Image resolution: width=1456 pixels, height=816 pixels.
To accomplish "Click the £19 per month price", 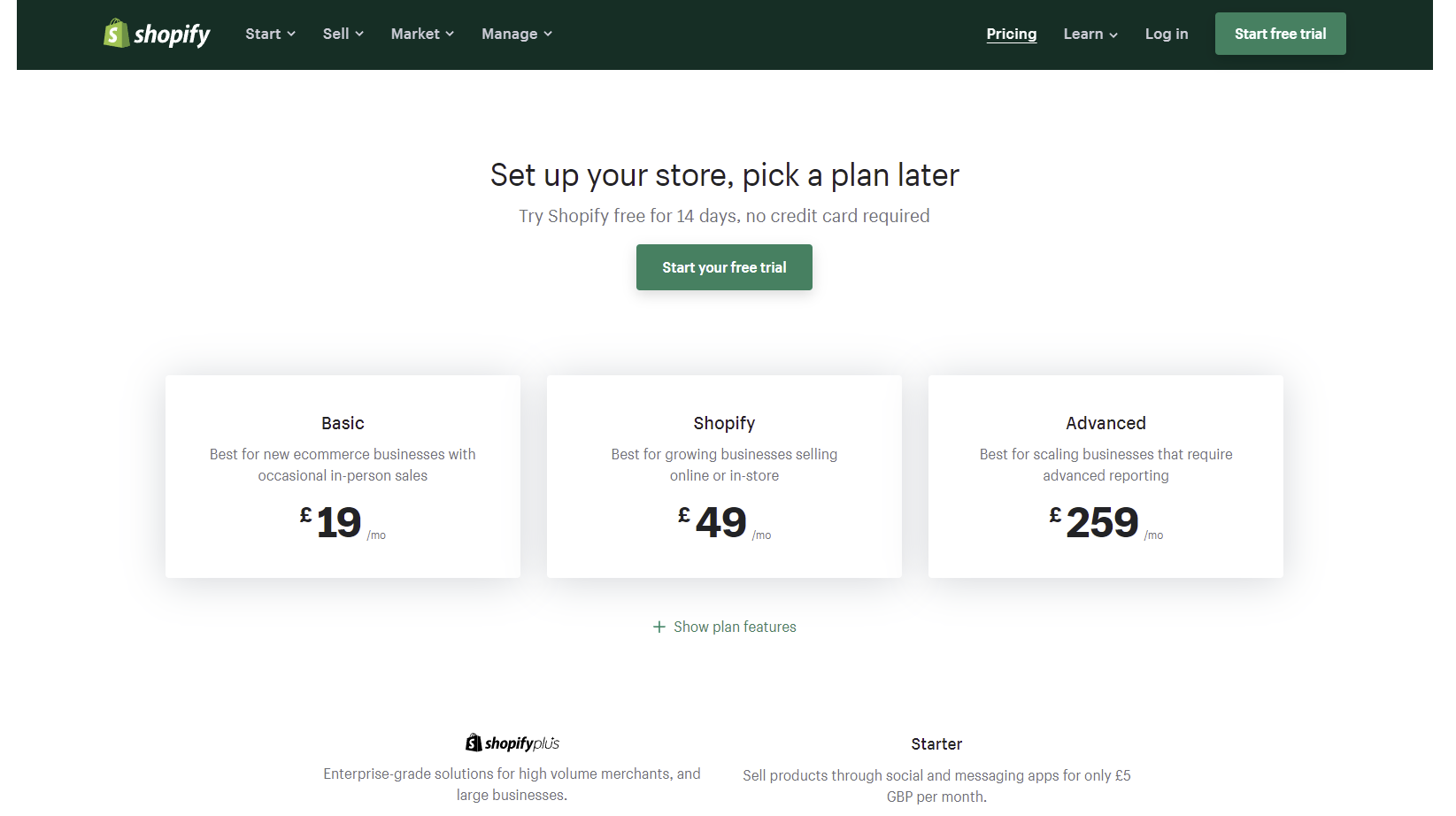I will point(340,522).
